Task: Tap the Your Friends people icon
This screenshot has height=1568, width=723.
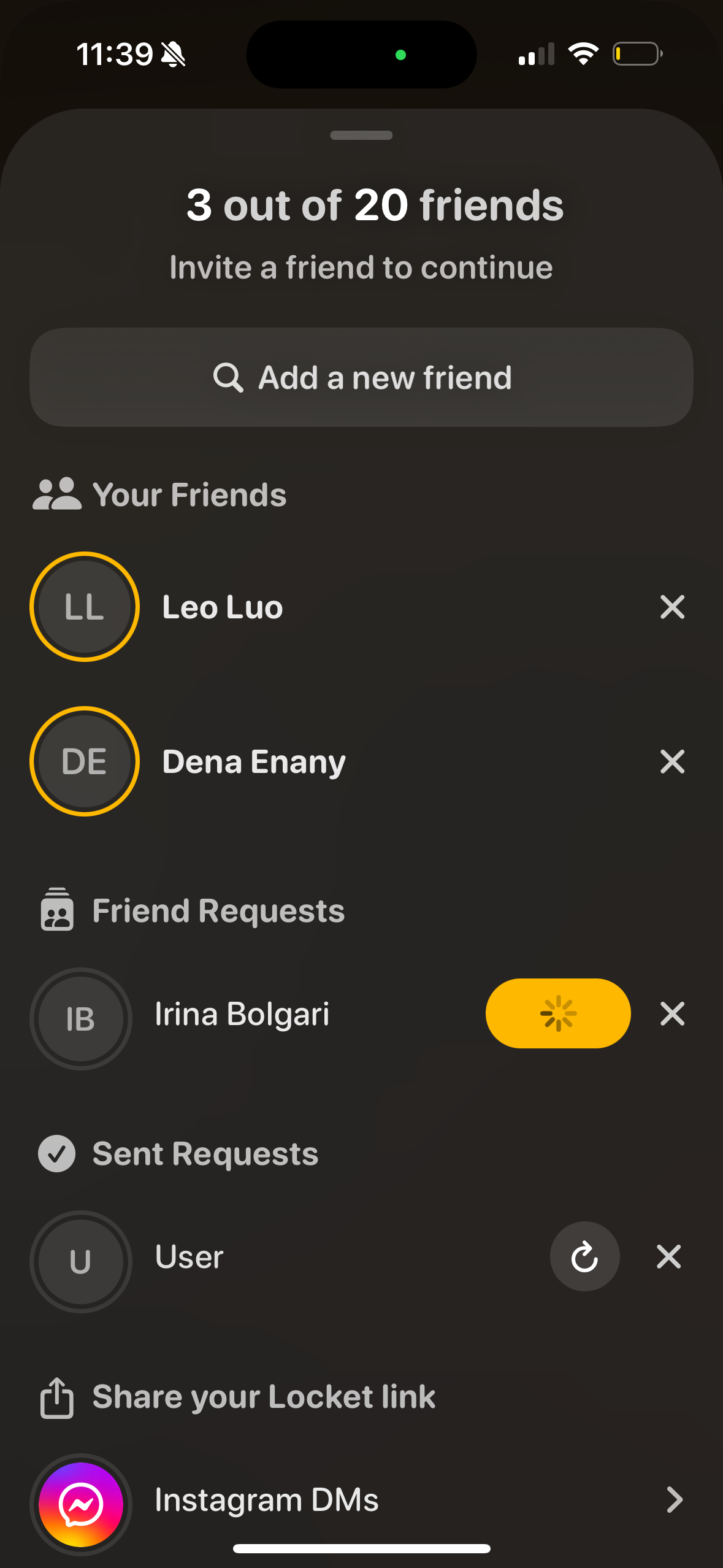Action: pos(57,494)
